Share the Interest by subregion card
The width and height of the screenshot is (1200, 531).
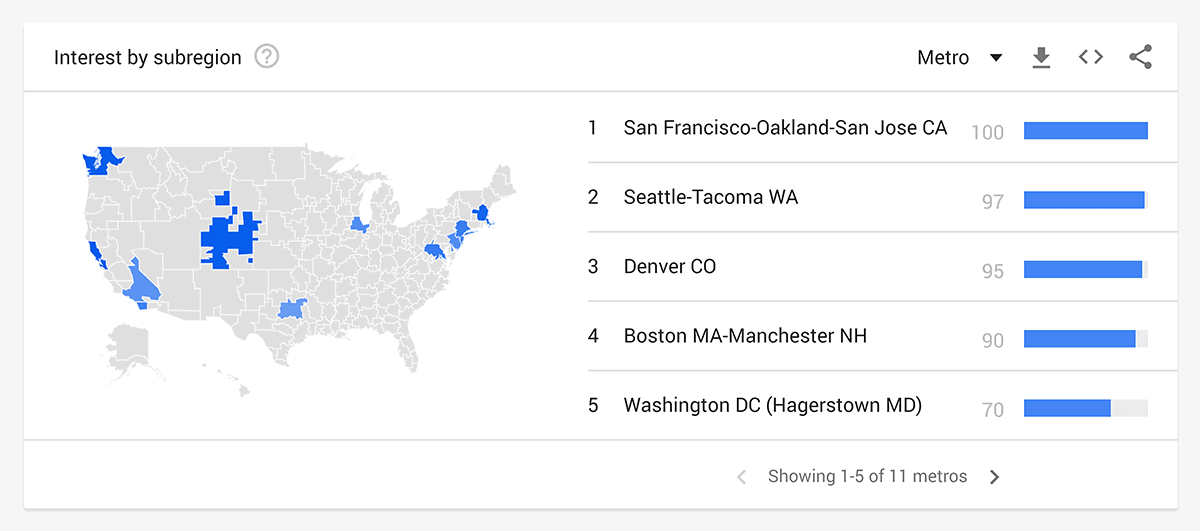1140,57
